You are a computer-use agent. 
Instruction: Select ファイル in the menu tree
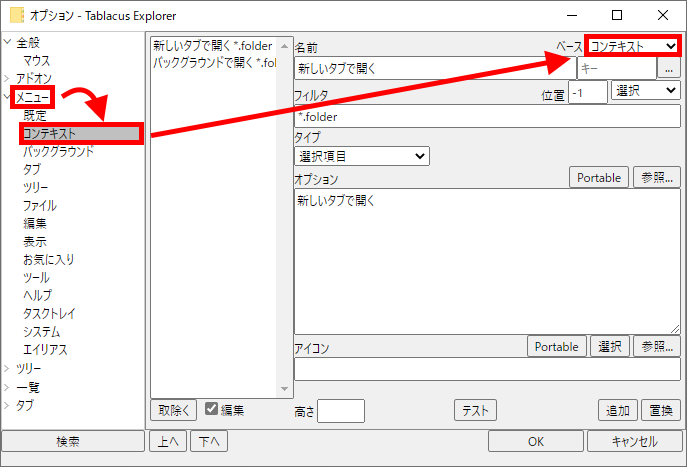(40, 205)
